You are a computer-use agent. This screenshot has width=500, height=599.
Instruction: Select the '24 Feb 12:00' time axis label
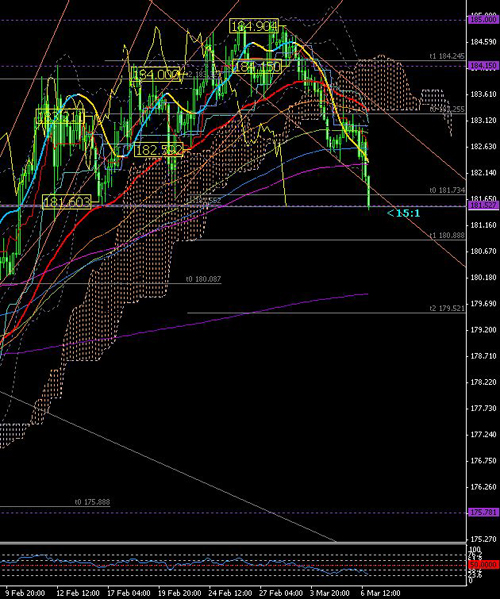(230, 593)
